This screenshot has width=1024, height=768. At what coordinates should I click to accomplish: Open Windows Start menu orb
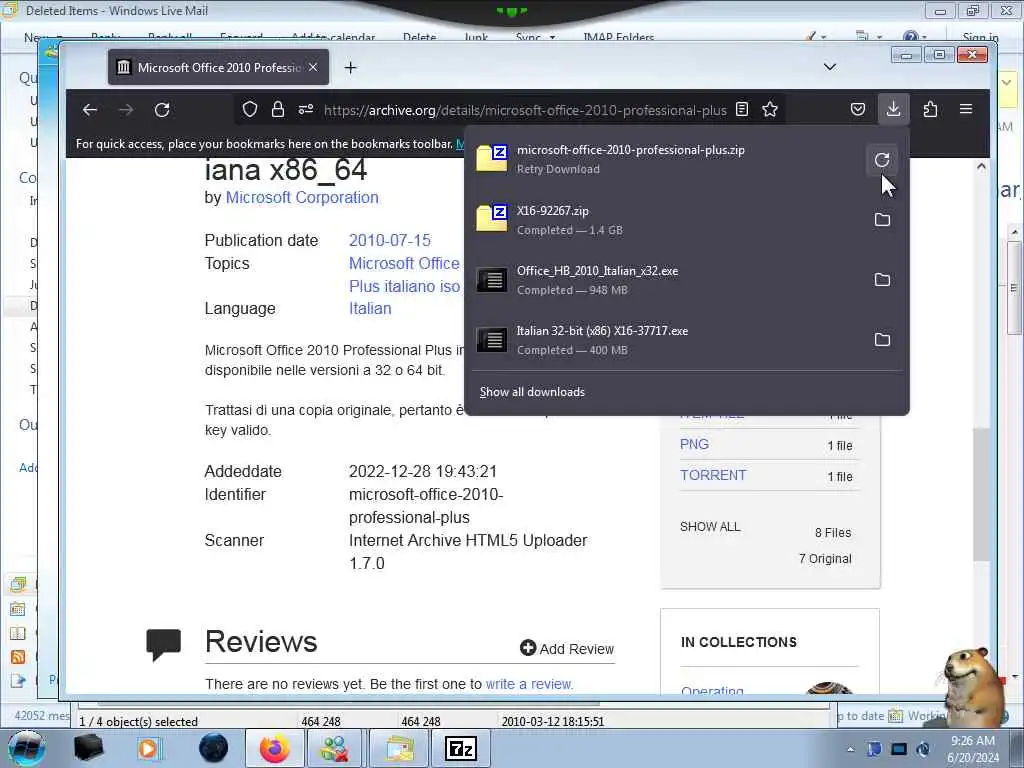(27, 748)
